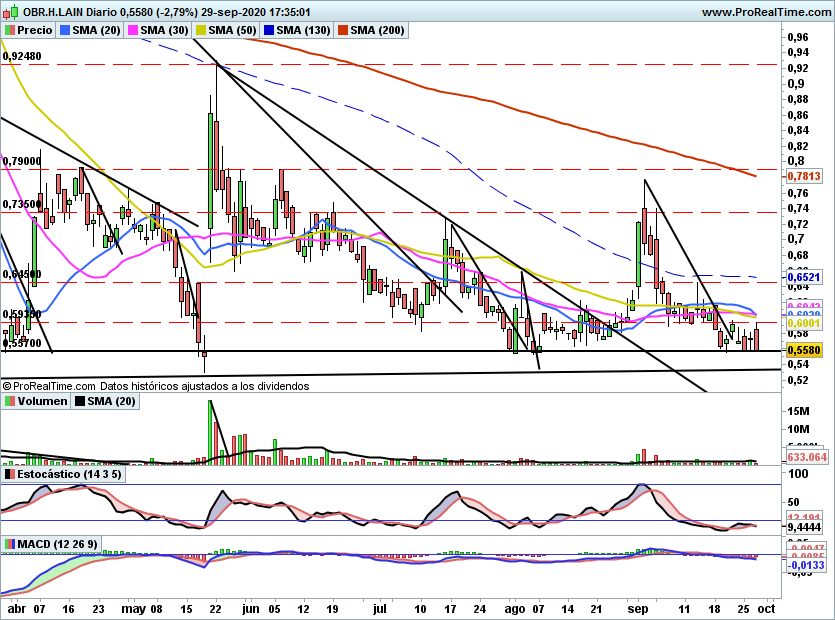
Task: Open the www.ProRealTime.com link
Action: tap(766, 12)
